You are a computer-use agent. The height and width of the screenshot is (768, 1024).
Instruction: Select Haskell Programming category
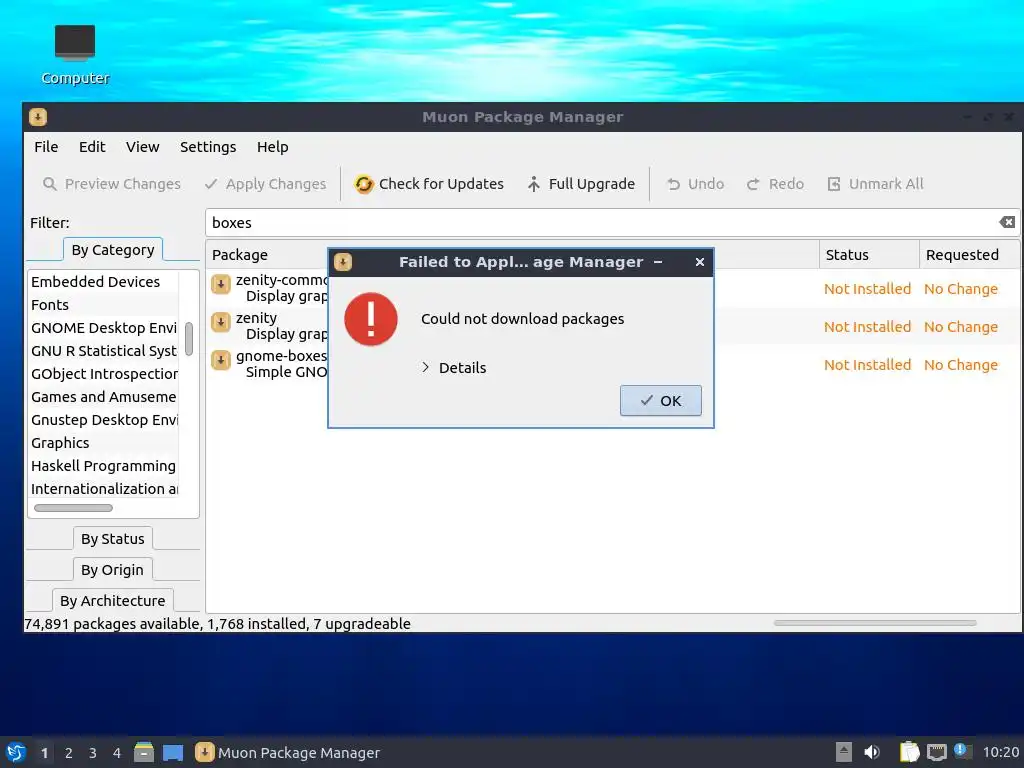[103, 466]
